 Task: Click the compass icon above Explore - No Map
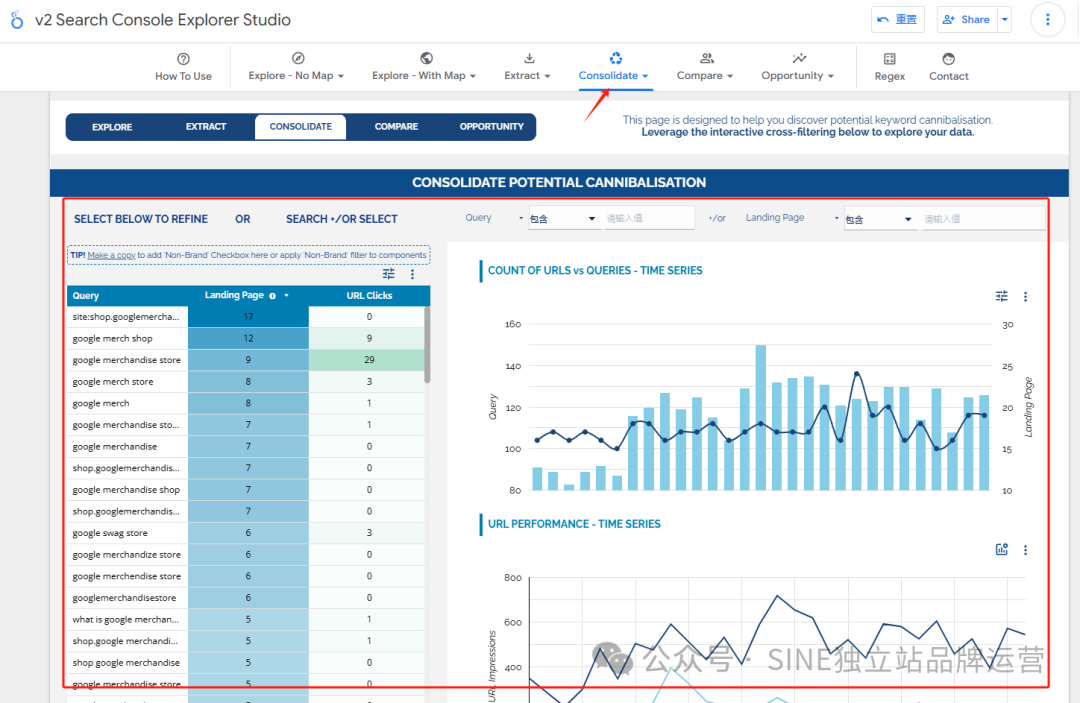click(x=298, y=58)
